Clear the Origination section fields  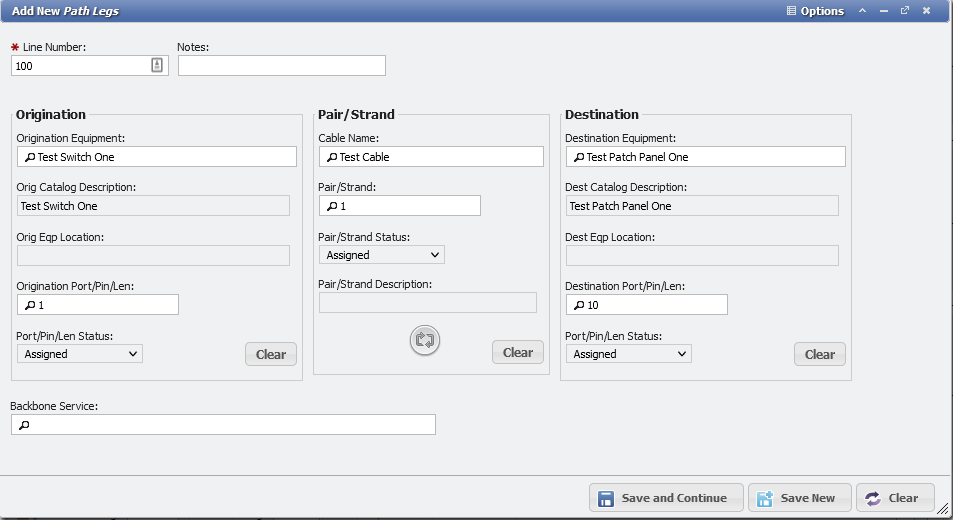click(271, 354)
